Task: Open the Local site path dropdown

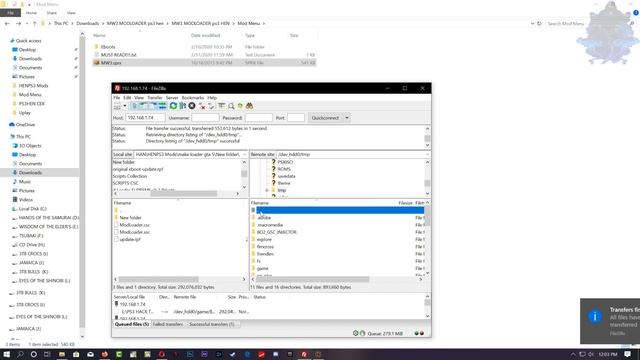Action: point(244,155)
